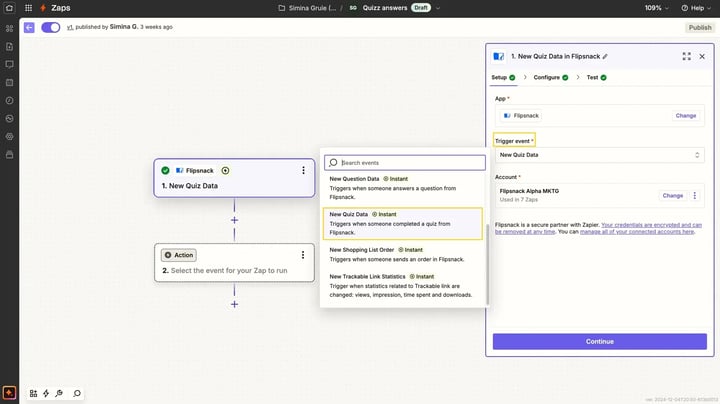
Task: Expand the step panel to full screen
Action: tap(686, 56)
